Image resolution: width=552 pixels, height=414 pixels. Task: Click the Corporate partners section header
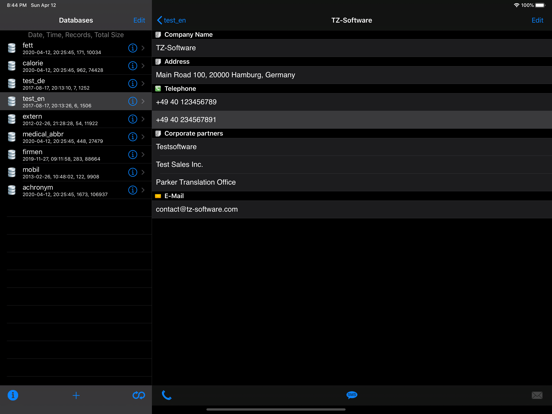(x=194, y=133)
